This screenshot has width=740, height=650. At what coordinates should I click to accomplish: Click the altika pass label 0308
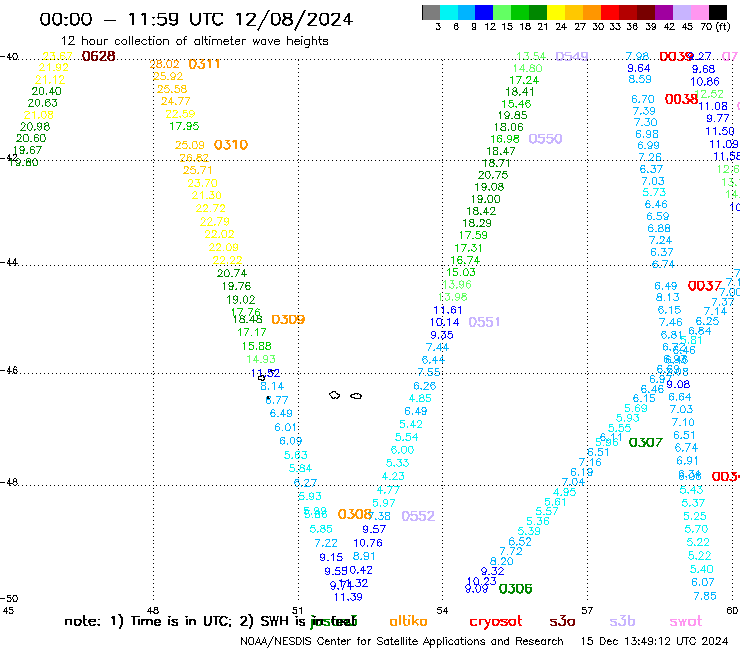click(x=354, y=514)
